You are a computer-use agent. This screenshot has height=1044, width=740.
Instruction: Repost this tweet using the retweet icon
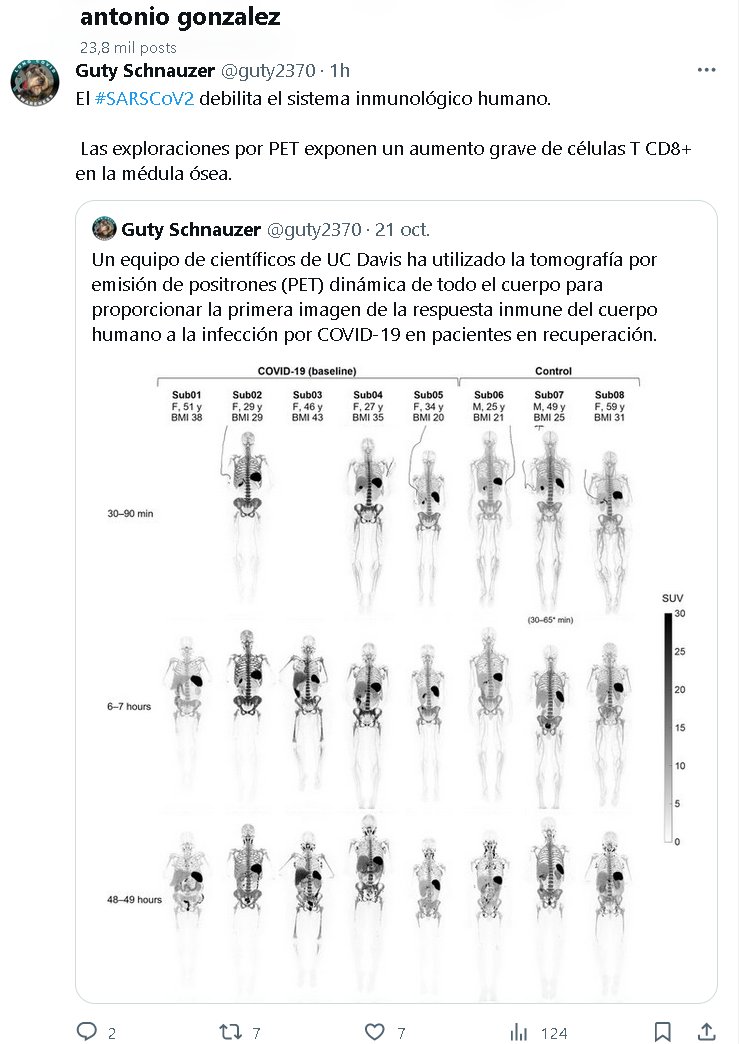231,1031
